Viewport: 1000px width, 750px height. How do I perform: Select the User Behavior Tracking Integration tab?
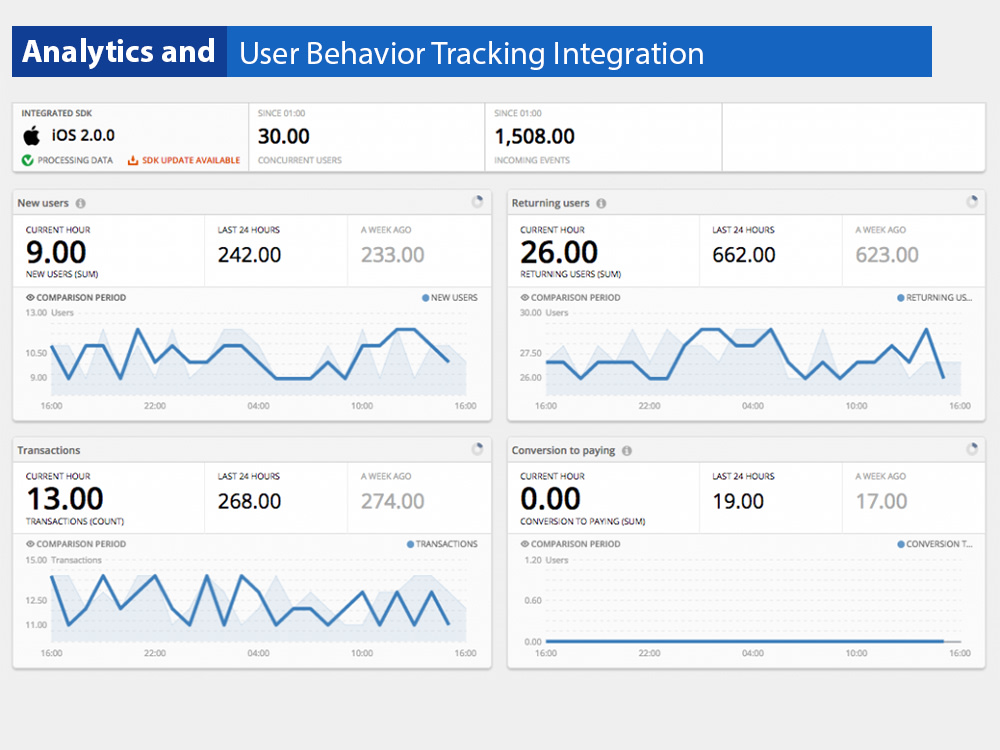(x=470, y=53)
